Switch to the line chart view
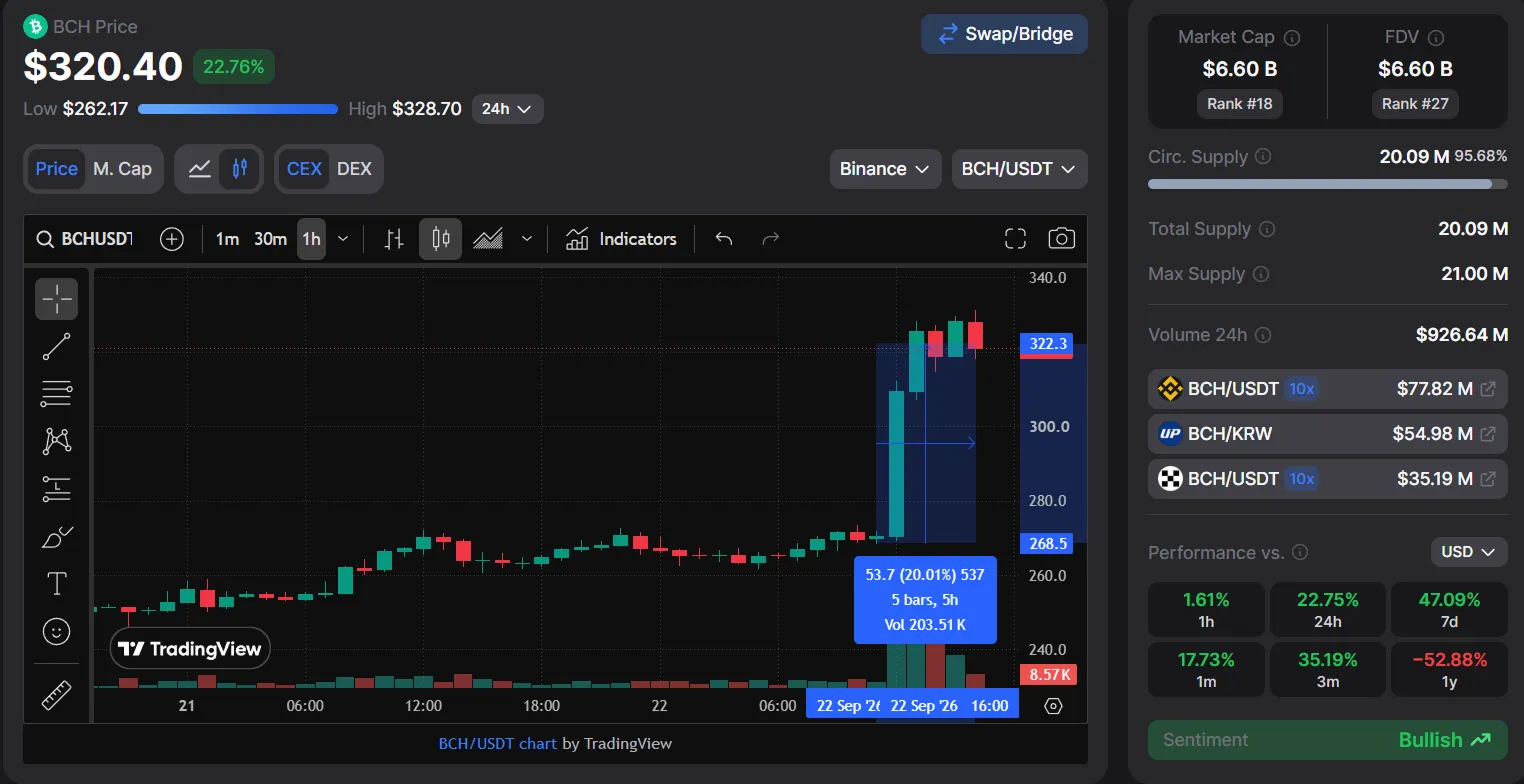 tap(199, 169)
